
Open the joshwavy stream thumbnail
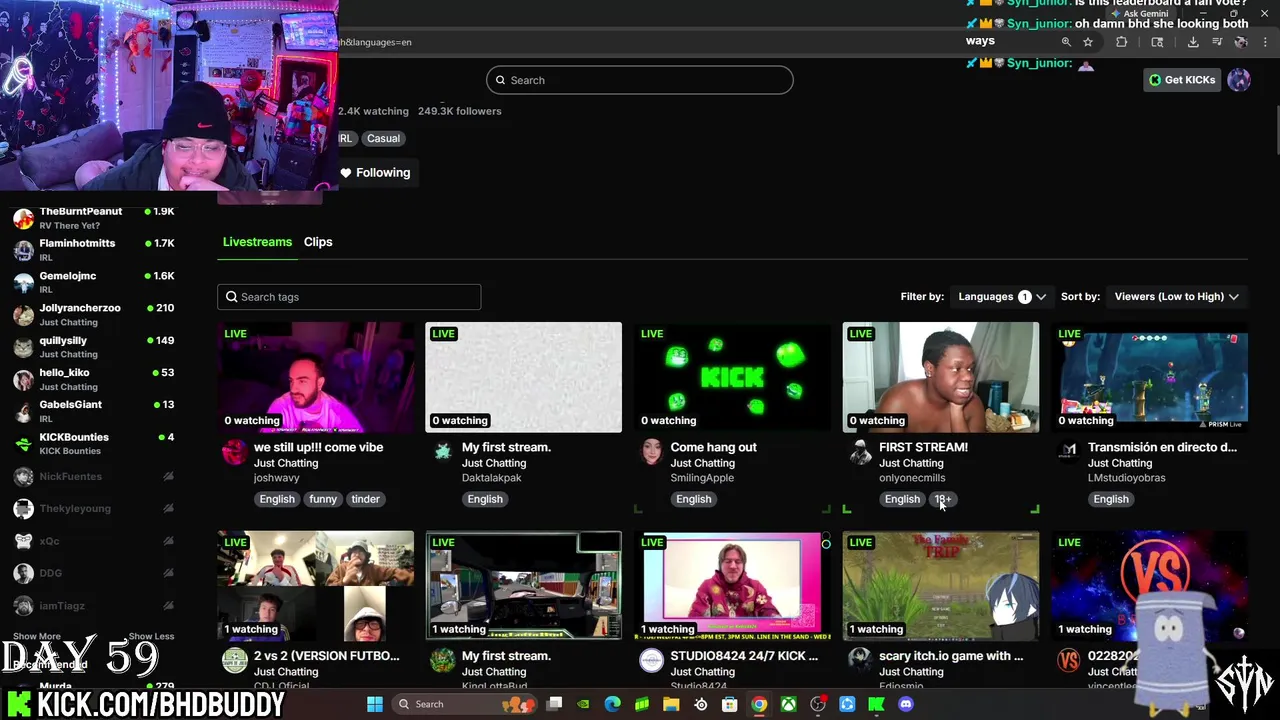[x=315, y=377]
